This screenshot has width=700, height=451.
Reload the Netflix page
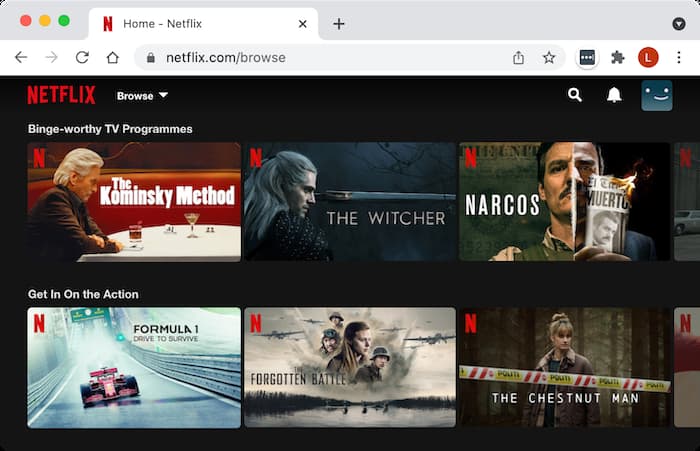[x=82, y=57]
